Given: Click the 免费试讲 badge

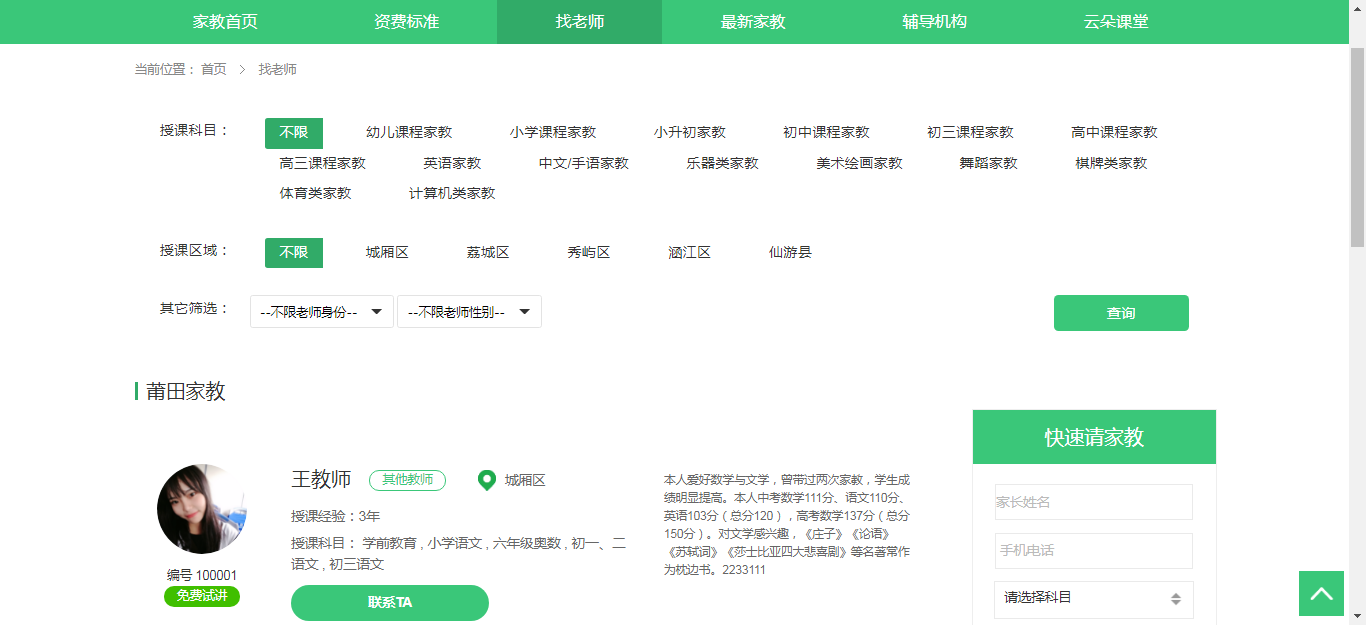Looking at the screenshot, I should [x=202, y=596].
